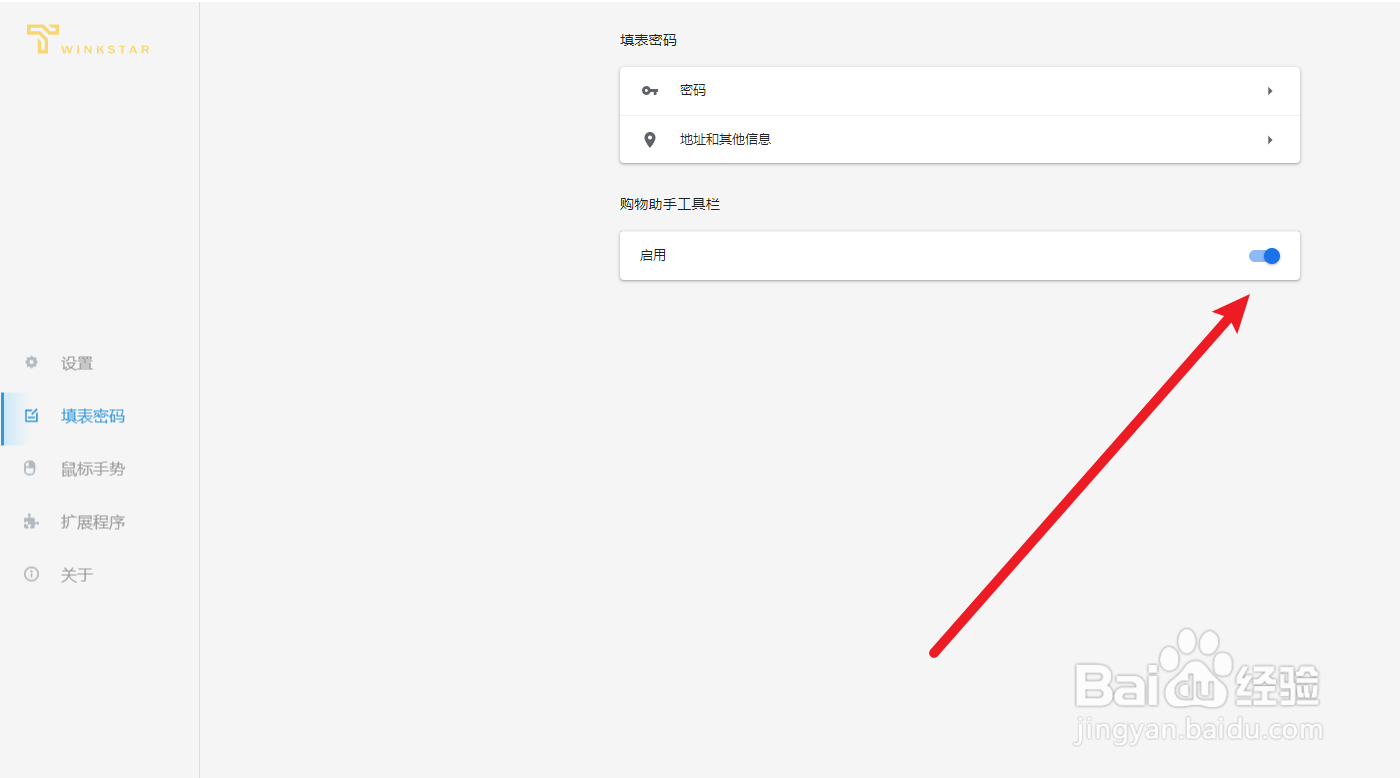The image size is (1400, 778).
Task: Click the edit icon beside 填表密码
Action: 31,415
